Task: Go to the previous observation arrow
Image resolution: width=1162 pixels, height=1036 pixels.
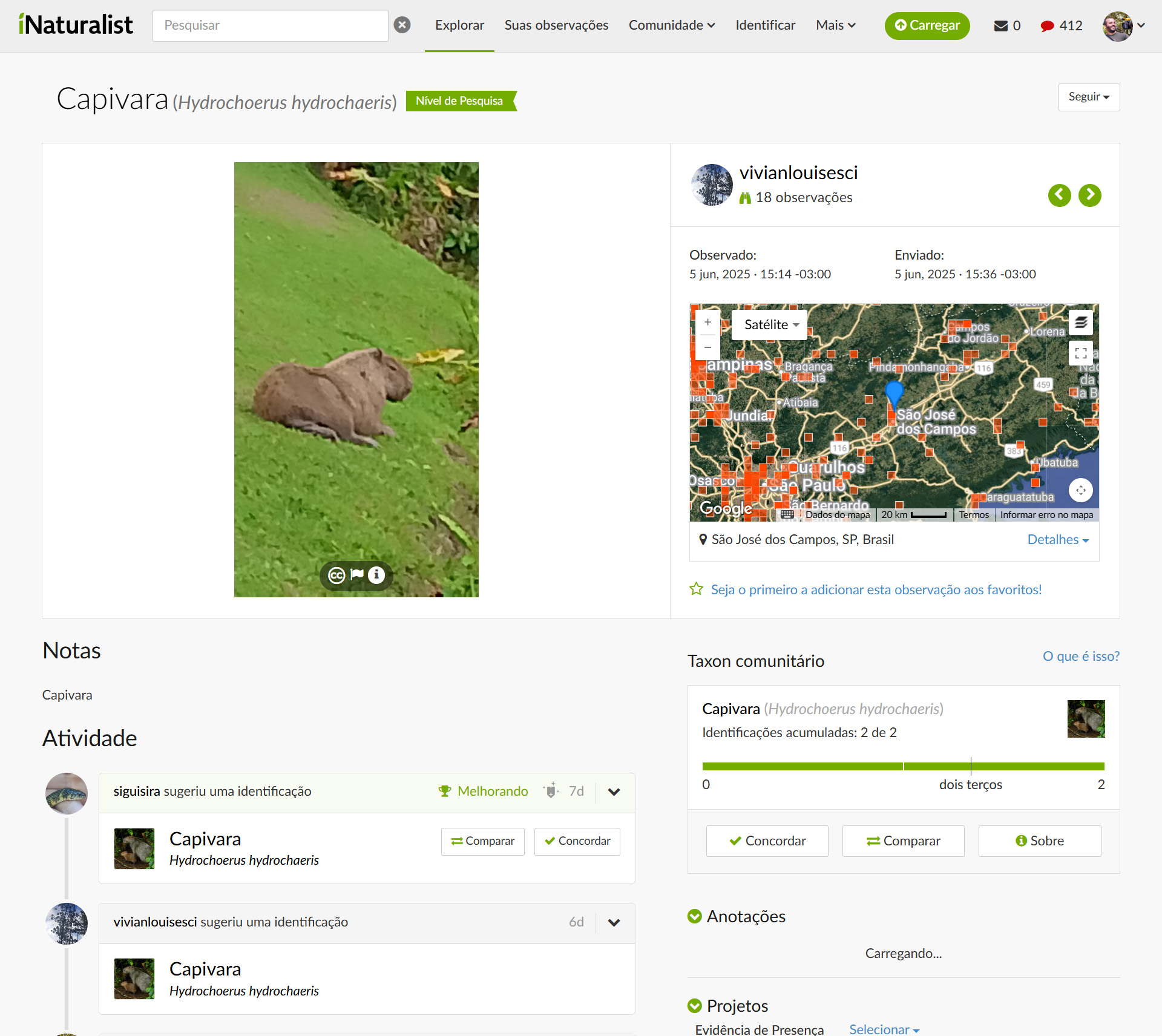Action: [1059, 195]
